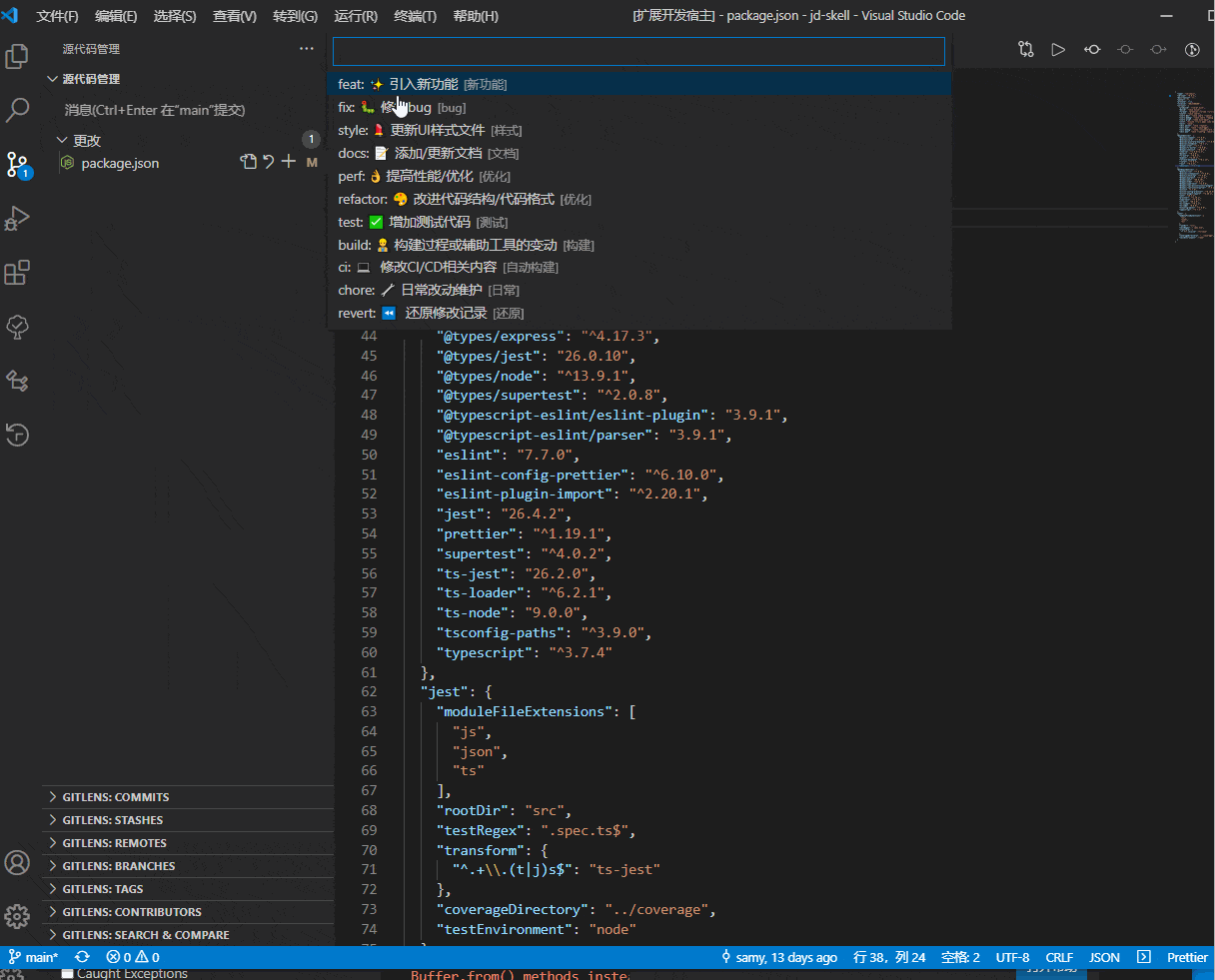Select the fix: bug commit type
The height and width of the screenshot is (980, 1215).
pyautogui.click(x=639, y=107)
